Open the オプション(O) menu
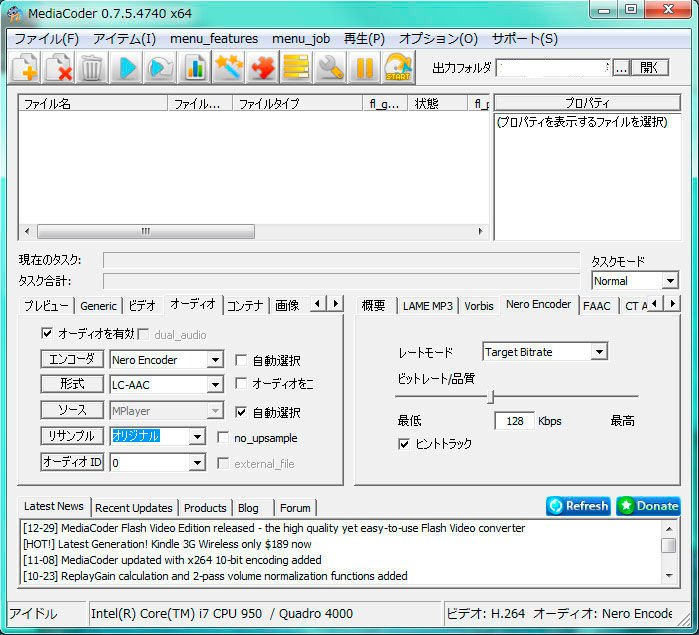The height and width of the screenshot is (635, 699). [x=438, y=39]
